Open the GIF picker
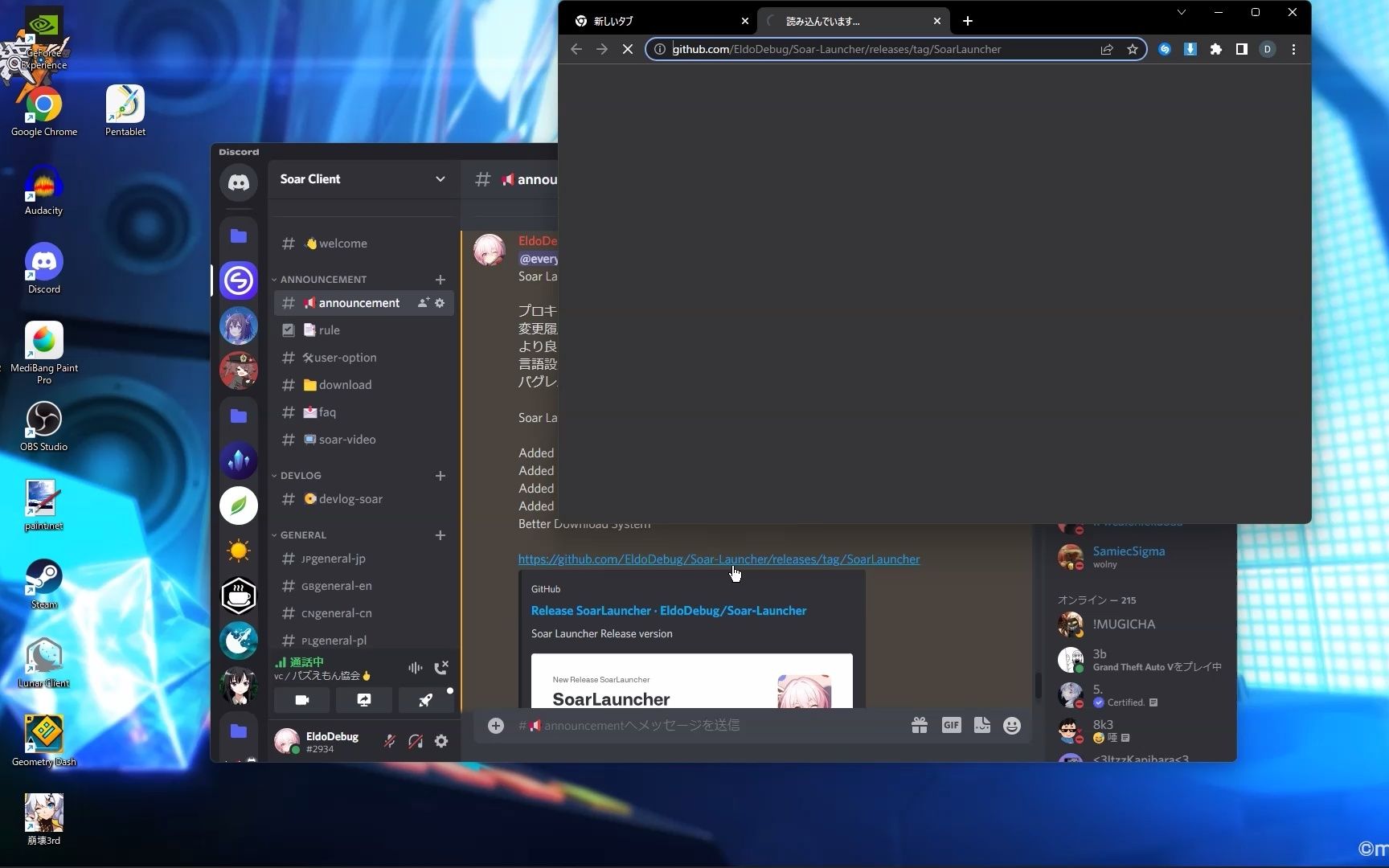The width and height of the screenshot is (1389, 868). tap(951, 726)
